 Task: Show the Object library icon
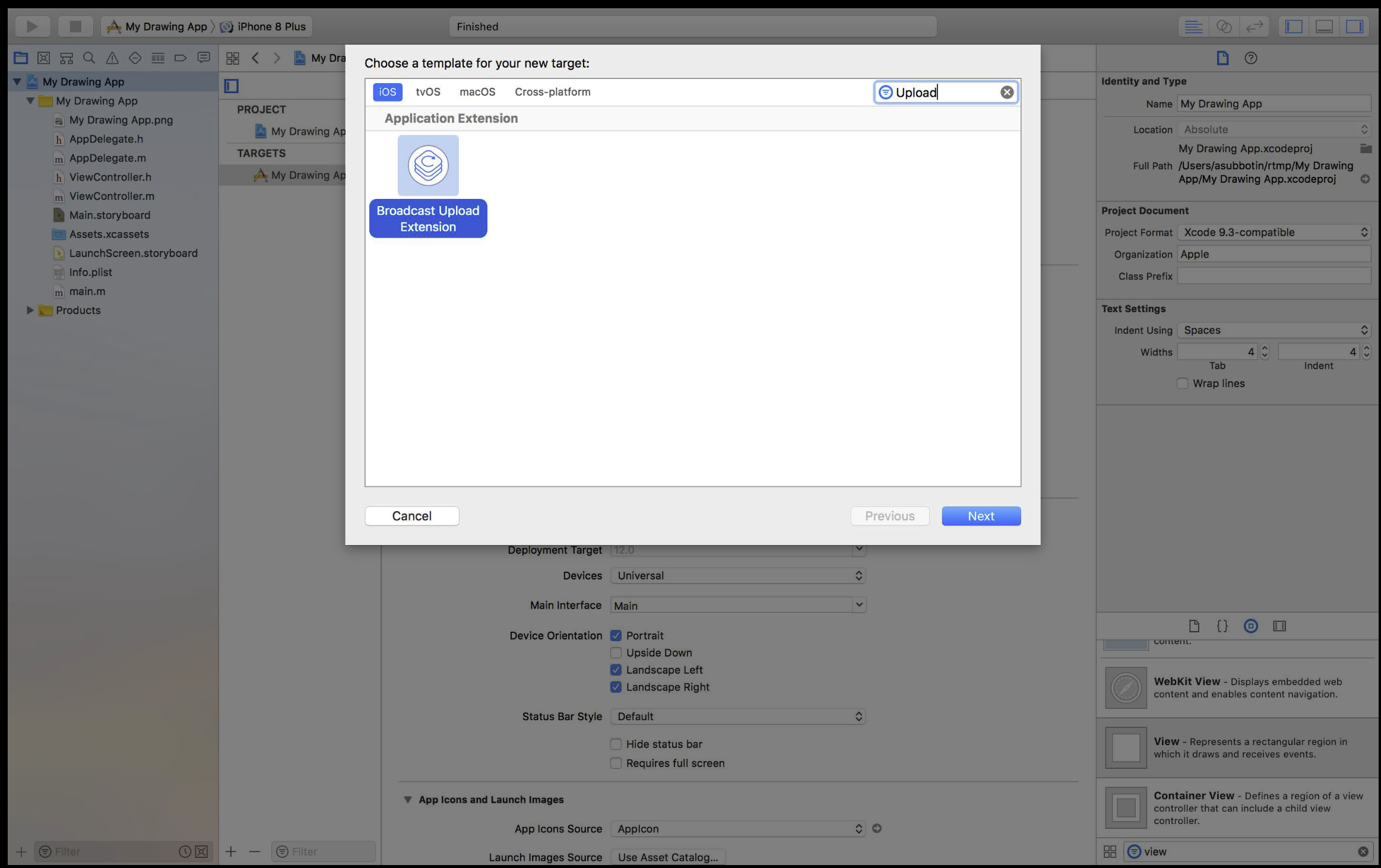1250,626
